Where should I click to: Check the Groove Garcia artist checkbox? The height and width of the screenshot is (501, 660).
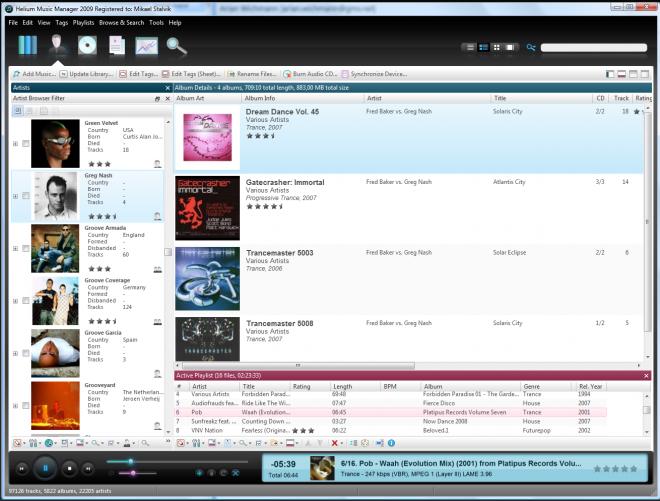coord(26,353)
